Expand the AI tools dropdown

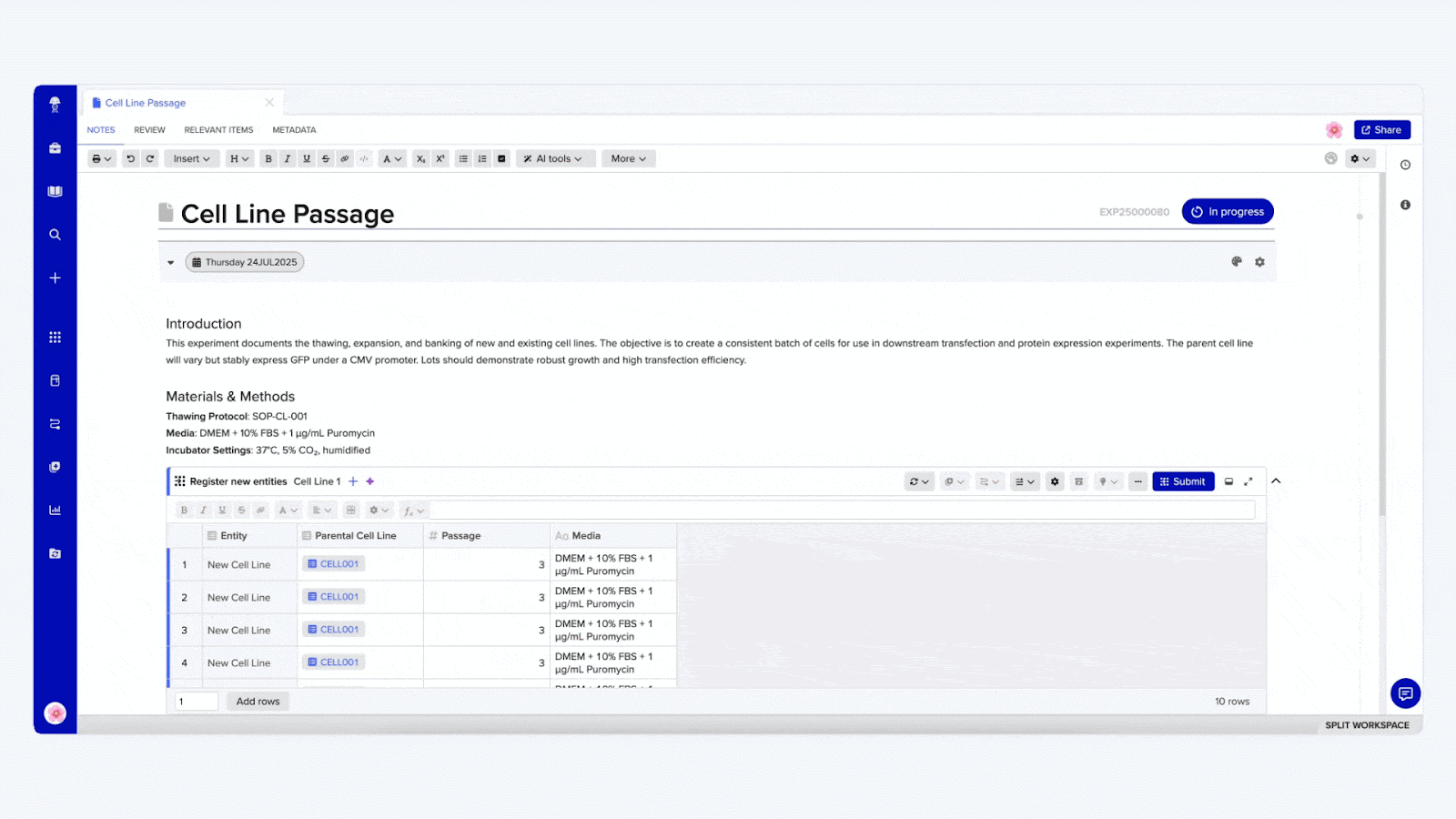point(555,158)
